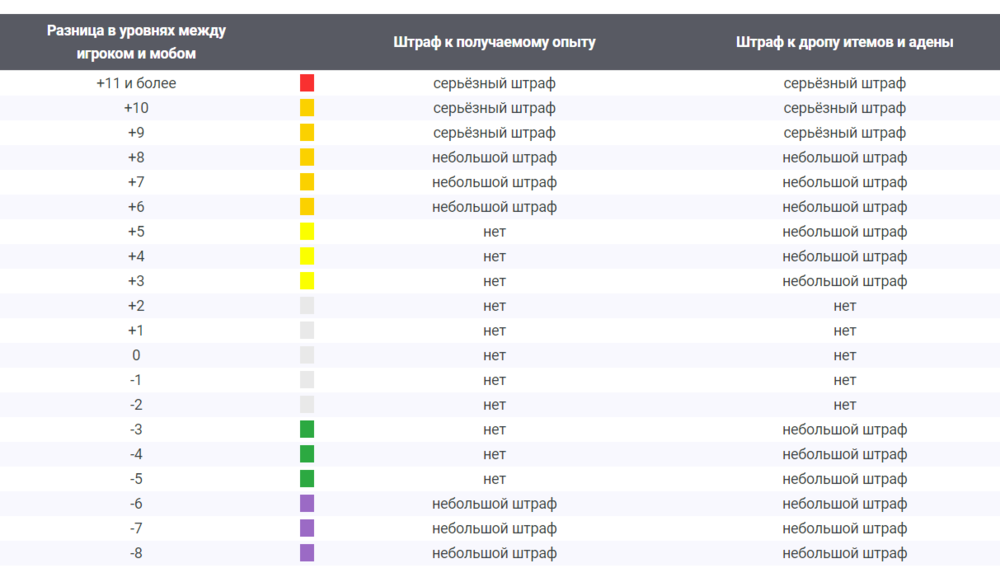The image size is (1000, 568).
Task: Click the experience penalty cell in the -7 row
Action: tap(494, 528)
